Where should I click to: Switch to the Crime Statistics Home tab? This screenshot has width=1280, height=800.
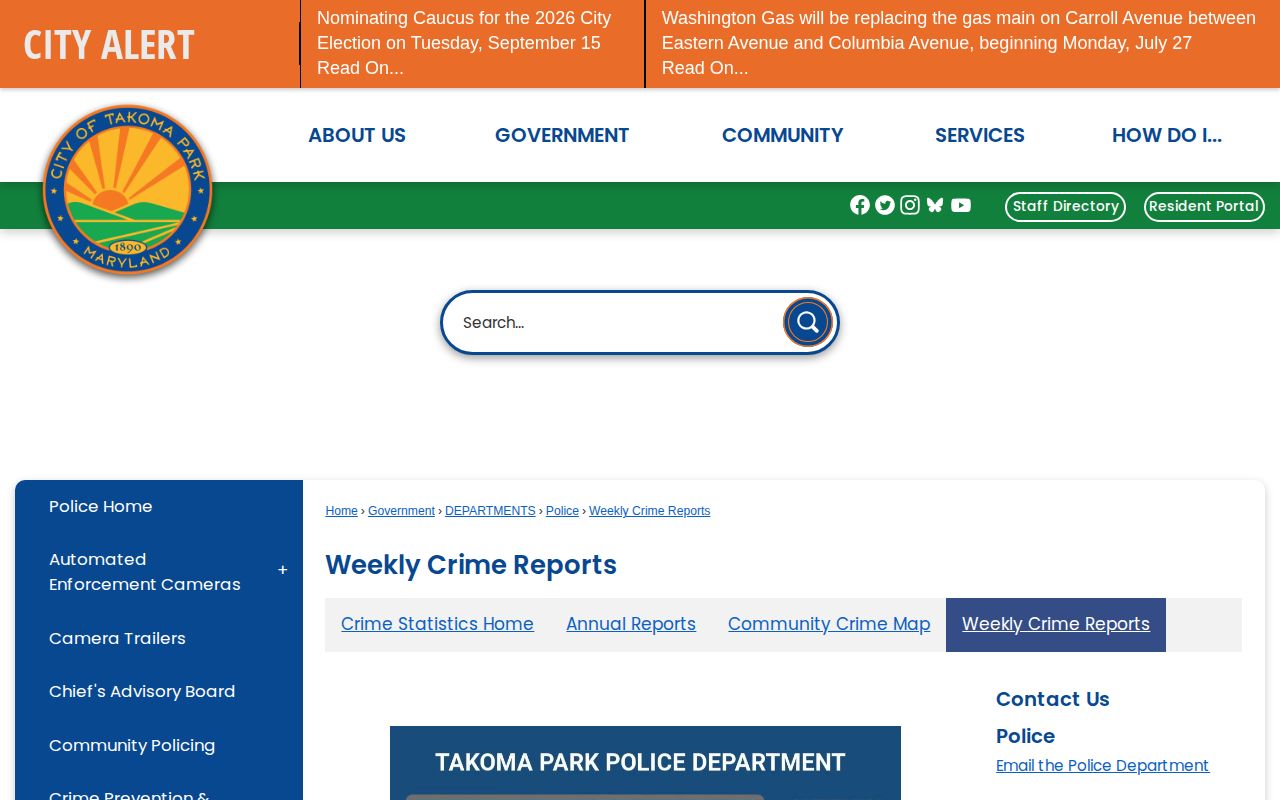[437, 624]
